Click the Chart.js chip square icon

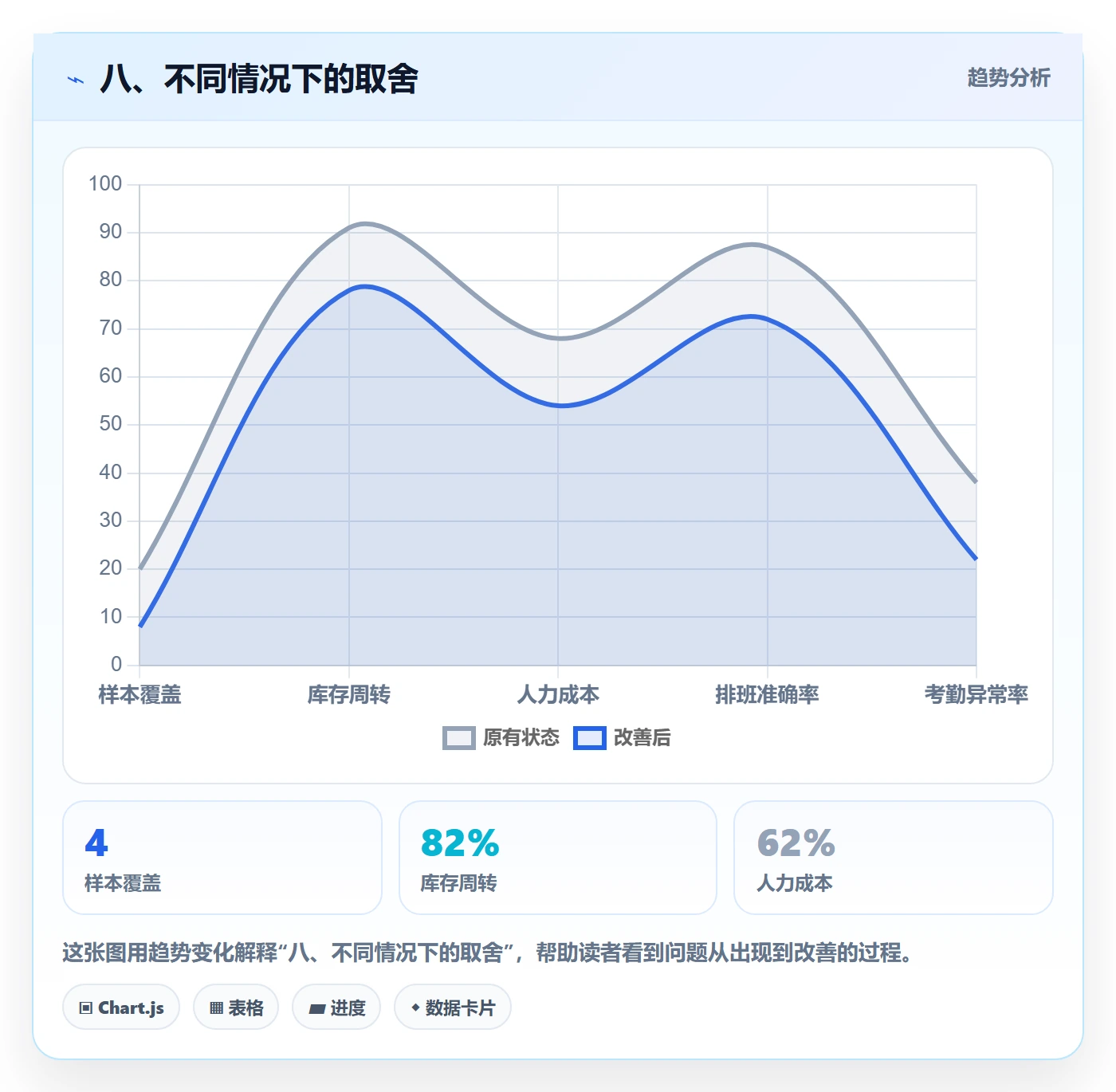pyautogui.click(x=86, y=1008)
